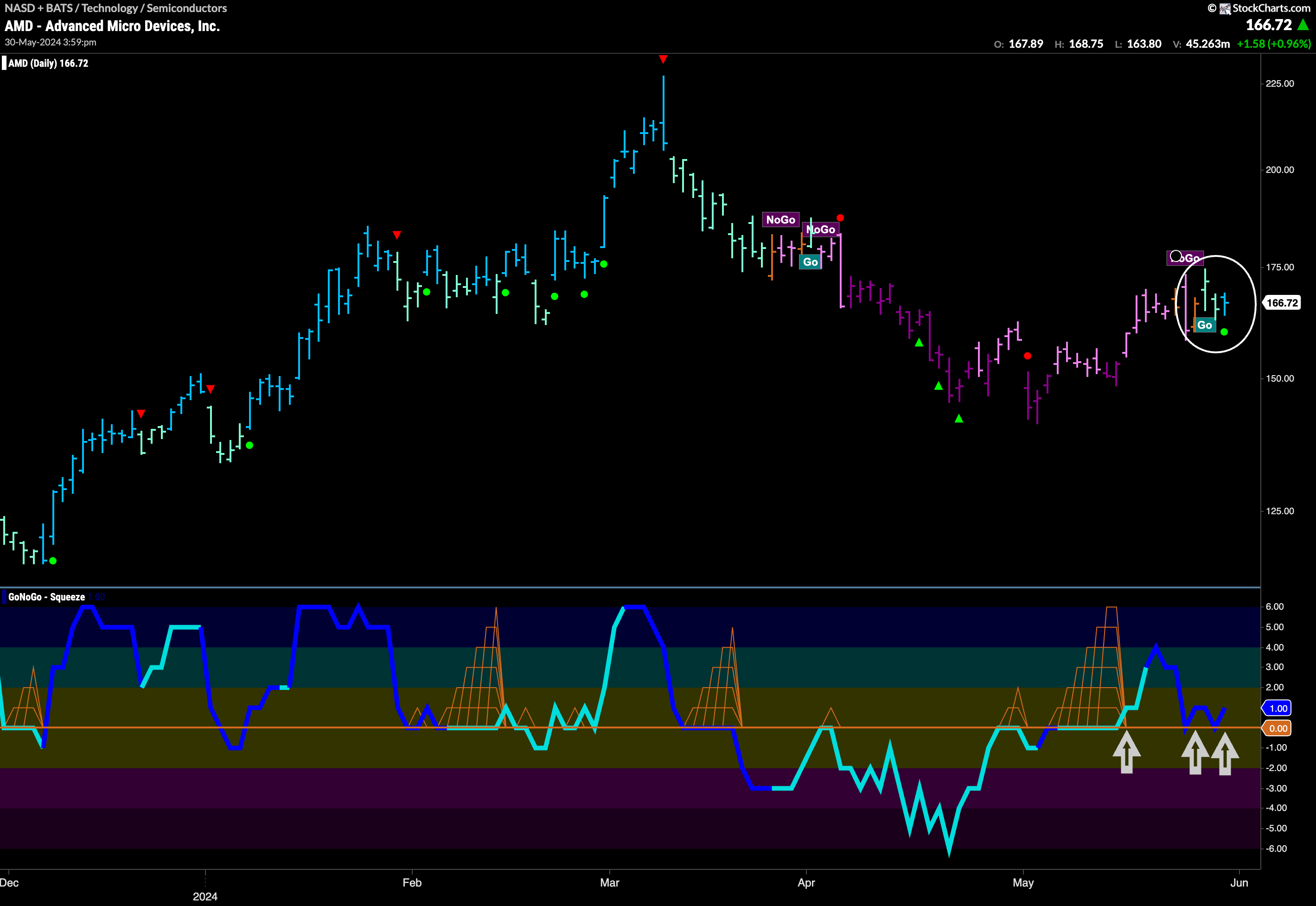Click the AMD - Advanced Micro Devices, Inc. title
The image size is (1316, 906).
[112, 26]
